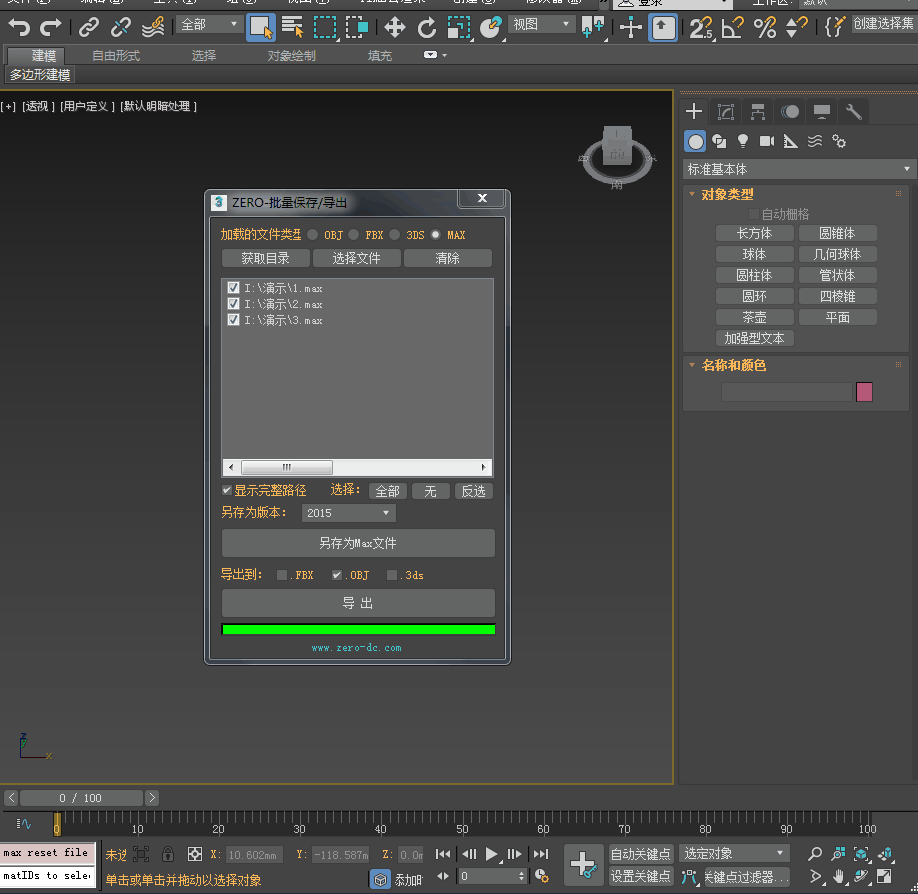Open the Modify panel tab icon

tap(726, 111)
